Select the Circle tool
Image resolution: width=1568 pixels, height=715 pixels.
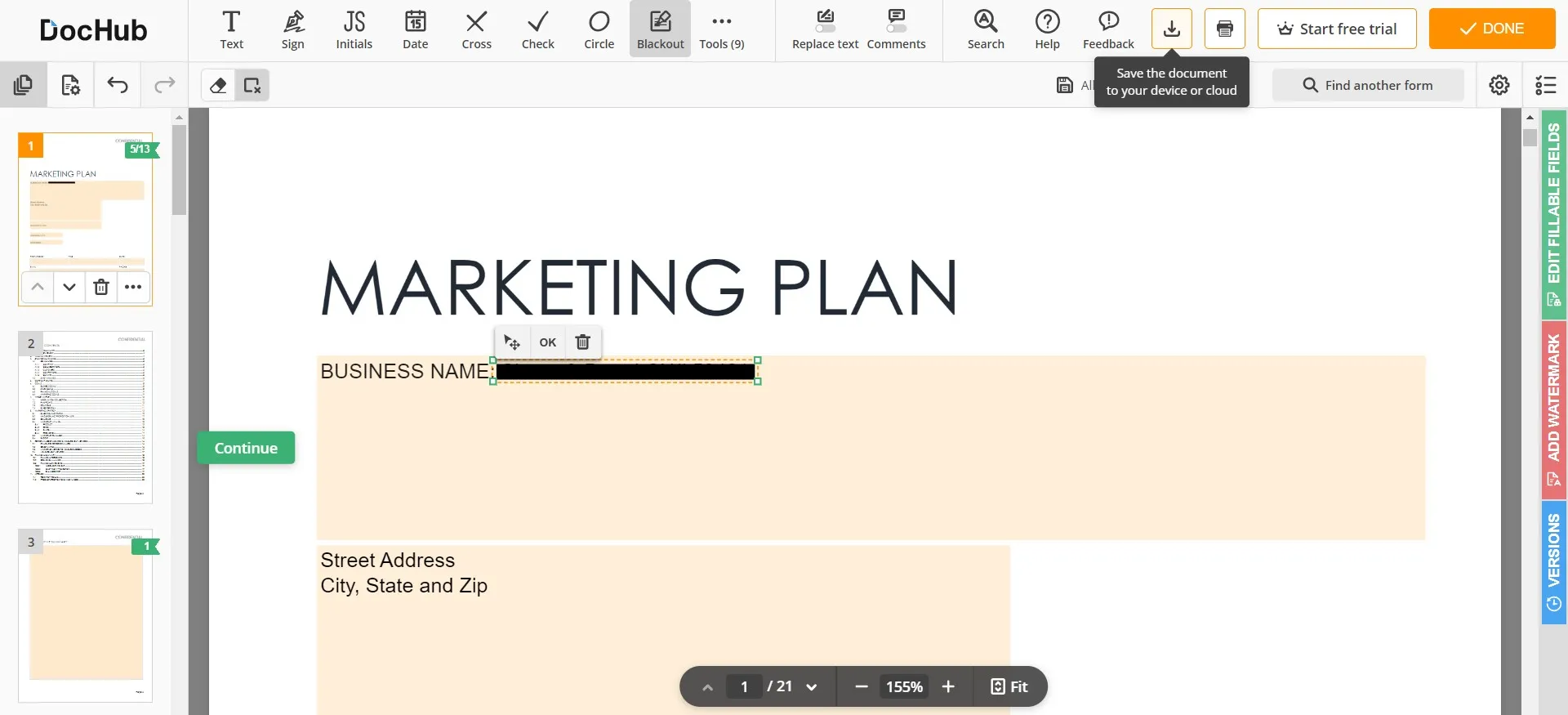tap(599, 29)
